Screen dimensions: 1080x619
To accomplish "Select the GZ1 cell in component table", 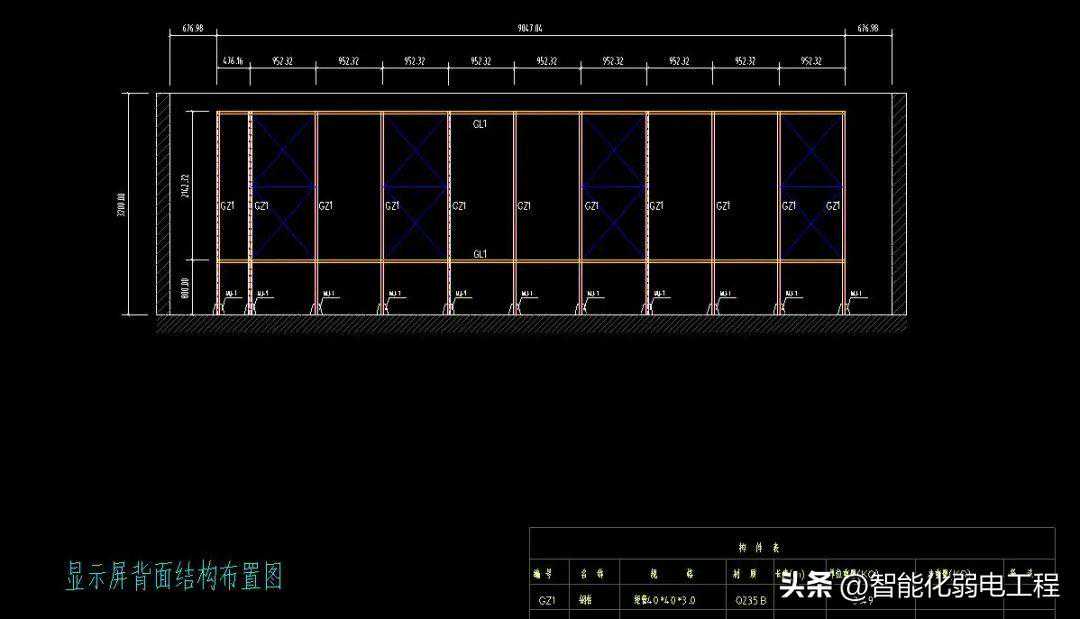I will pos(547,602).
